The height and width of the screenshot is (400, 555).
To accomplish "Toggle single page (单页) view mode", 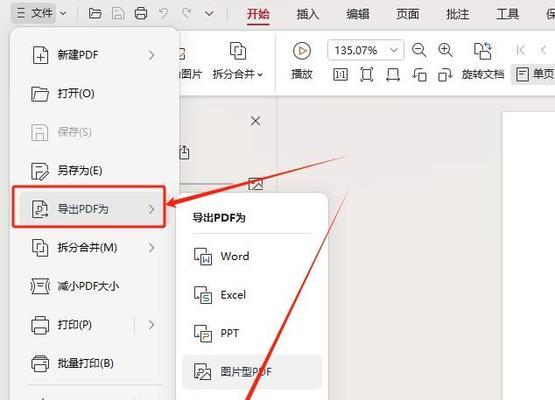I will (x=534, y=74).
